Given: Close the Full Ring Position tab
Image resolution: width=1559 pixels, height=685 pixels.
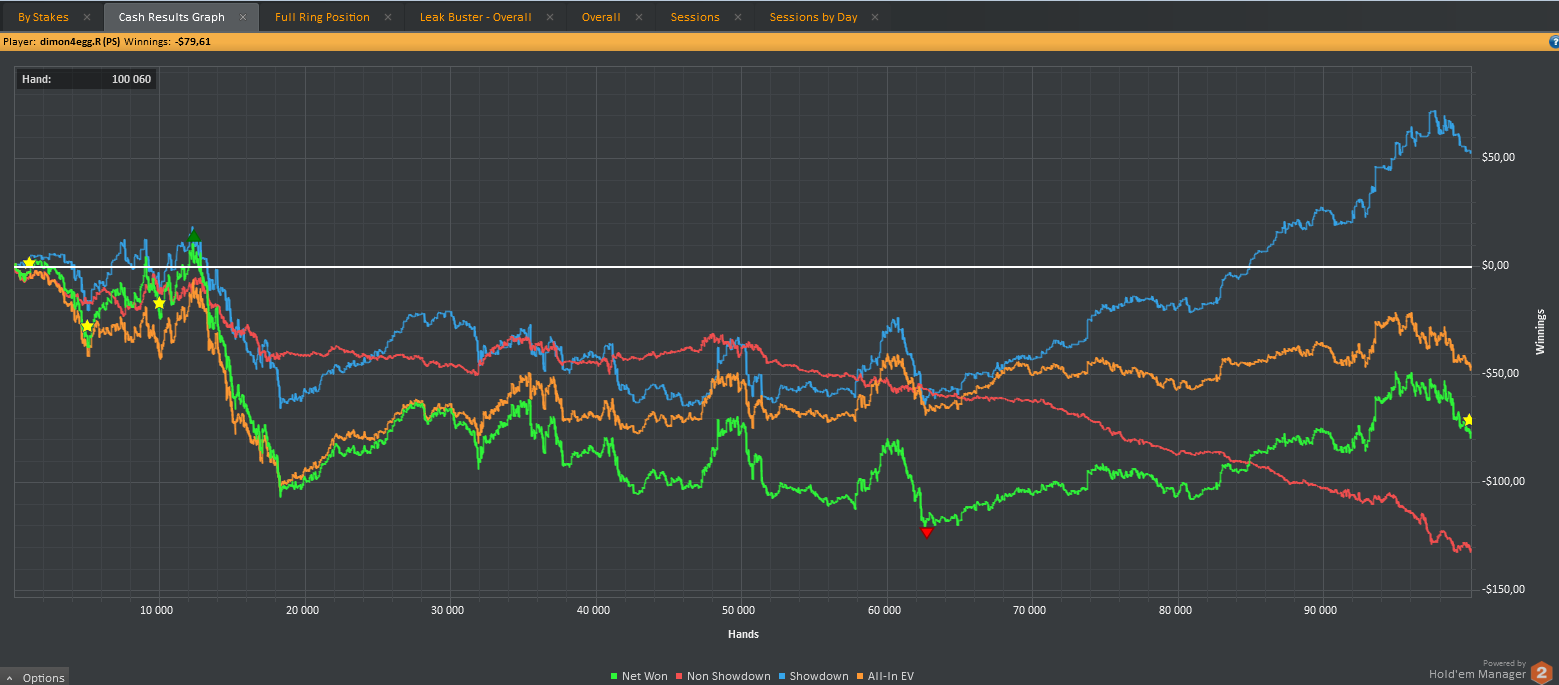Looking at the screenshot, I should (x=388, y=17).
